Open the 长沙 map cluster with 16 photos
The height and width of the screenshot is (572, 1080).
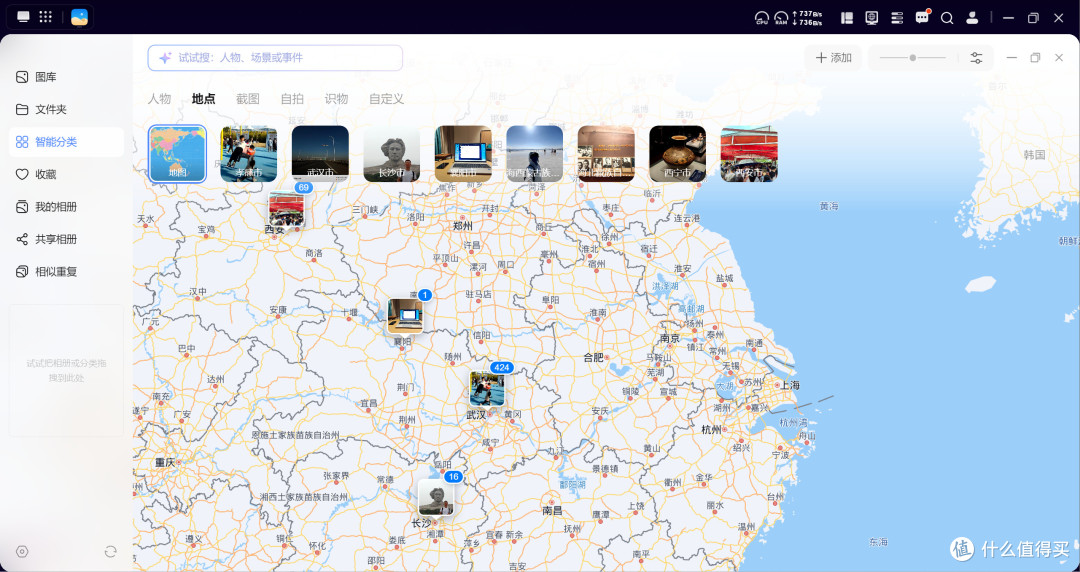point(436,498)
